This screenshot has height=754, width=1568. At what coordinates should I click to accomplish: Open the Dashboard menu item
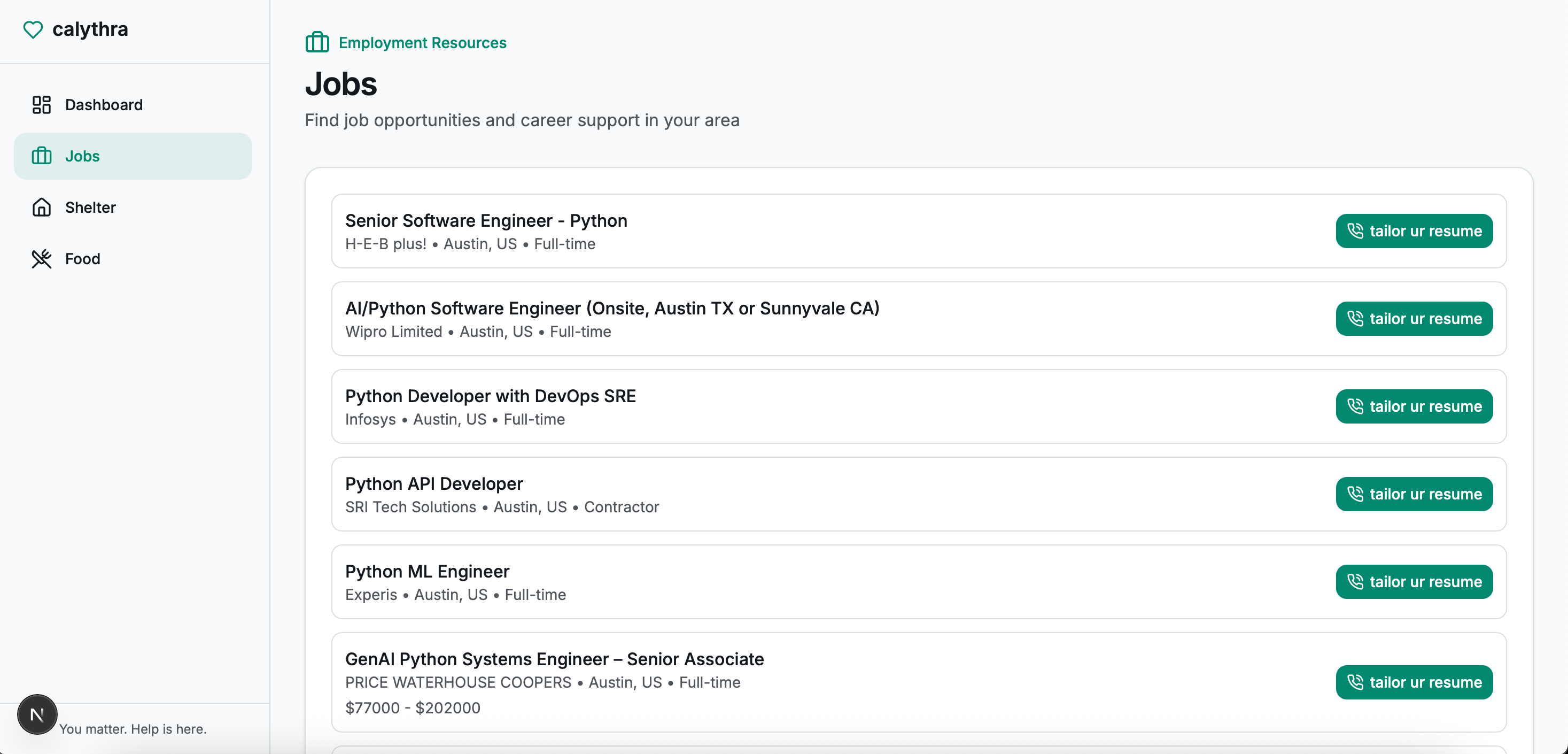[104, 105]
